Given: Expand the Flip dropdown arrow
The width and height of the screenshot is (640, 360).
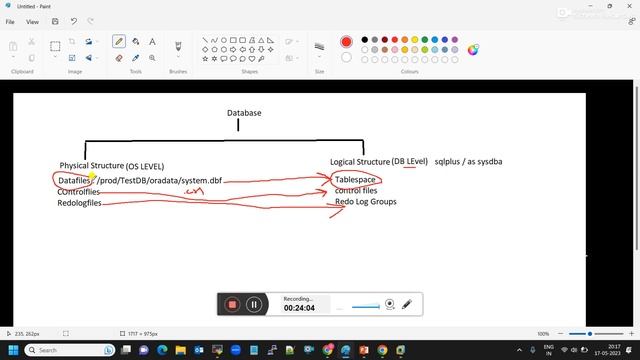Looking at the screenshot, I should 97,58.
